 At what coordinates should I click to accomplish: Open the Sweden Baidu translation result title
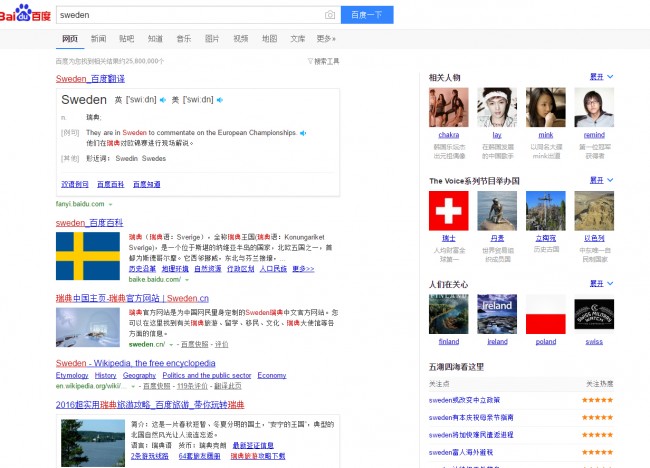click(90, 79)
